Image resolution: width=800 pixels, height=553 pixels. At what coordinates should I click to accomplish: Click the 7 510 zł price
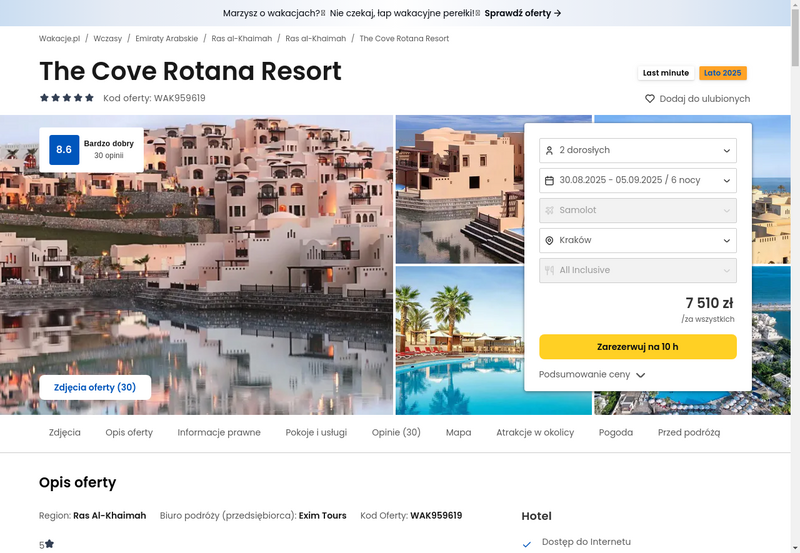click(709, 303)
